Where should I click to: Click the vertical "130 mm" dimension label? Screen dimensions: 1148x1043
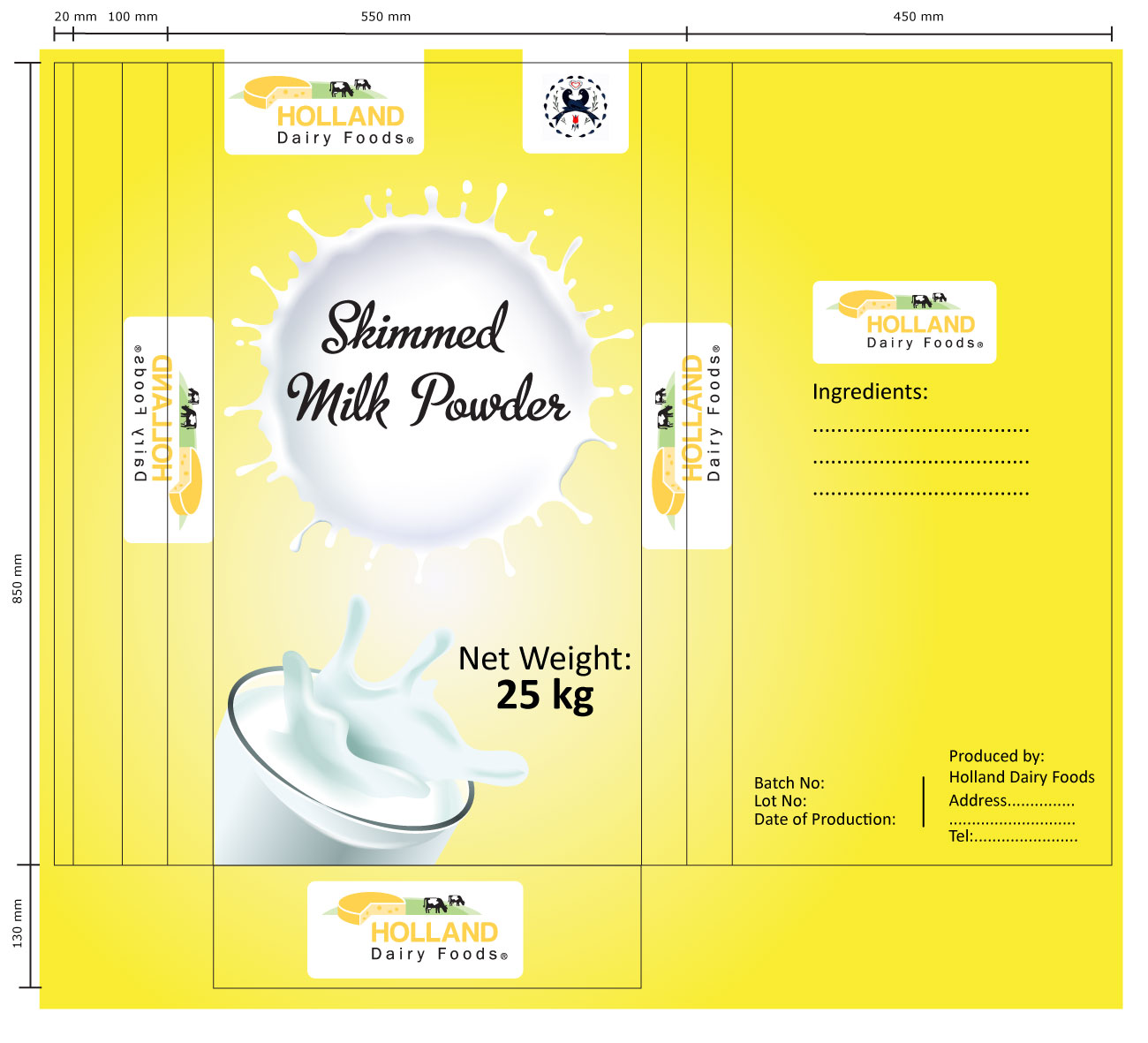pos(18,924)
